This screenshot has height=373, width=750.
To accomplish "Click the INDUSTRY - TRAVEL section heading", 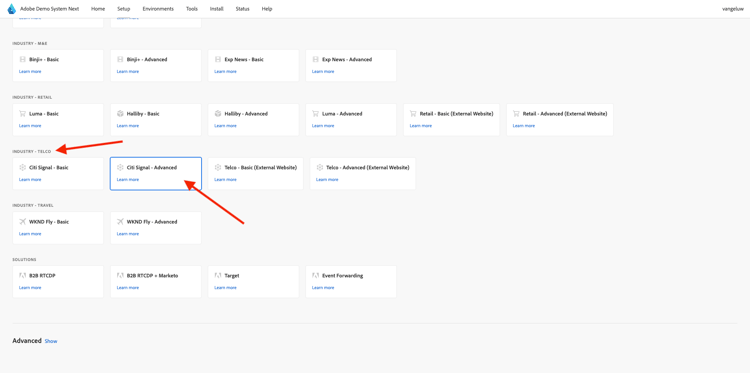I will (x=33, y=206).
